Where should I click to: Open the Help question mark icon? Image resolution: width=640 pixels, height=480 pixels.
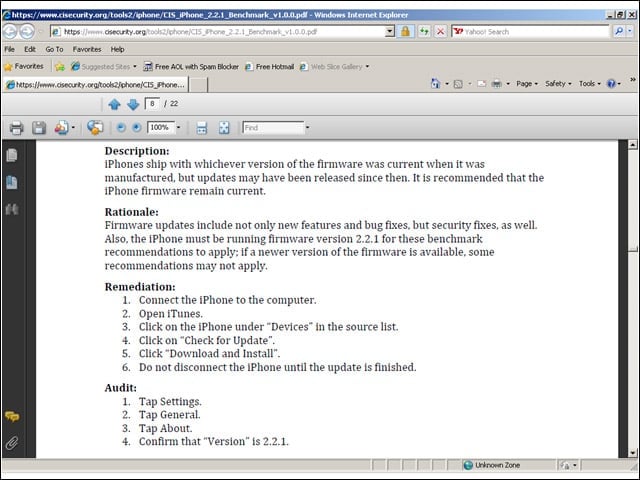coord(611,84)
